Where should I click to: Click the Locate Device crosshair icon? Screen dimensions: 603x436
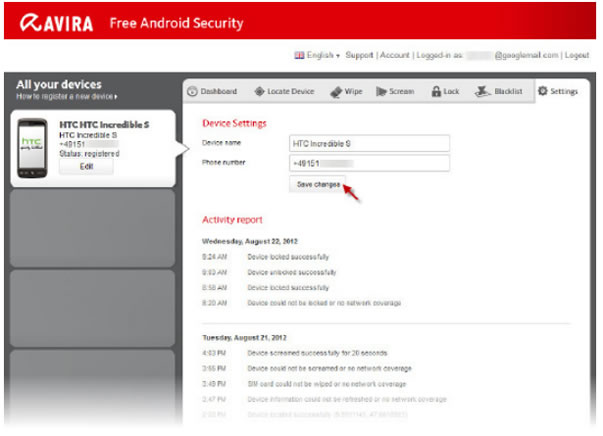pos(260,92)
